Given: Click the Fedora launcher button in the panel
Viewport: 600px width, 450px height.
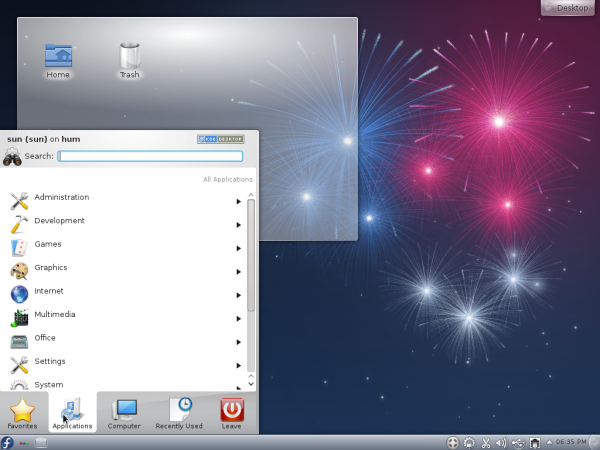Looking at the screenshot, I should coord(8,442).
